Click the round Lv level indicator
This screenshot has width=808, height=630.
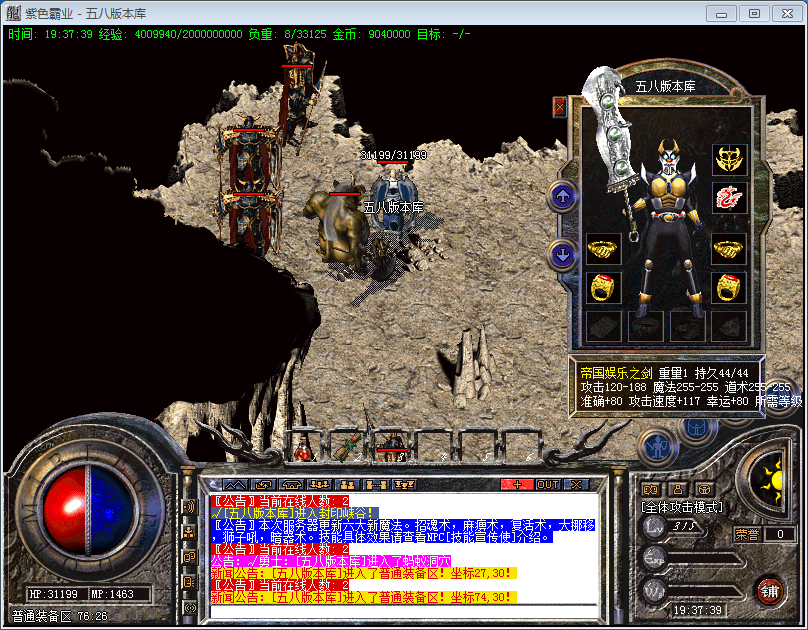(x=655, y=526)
